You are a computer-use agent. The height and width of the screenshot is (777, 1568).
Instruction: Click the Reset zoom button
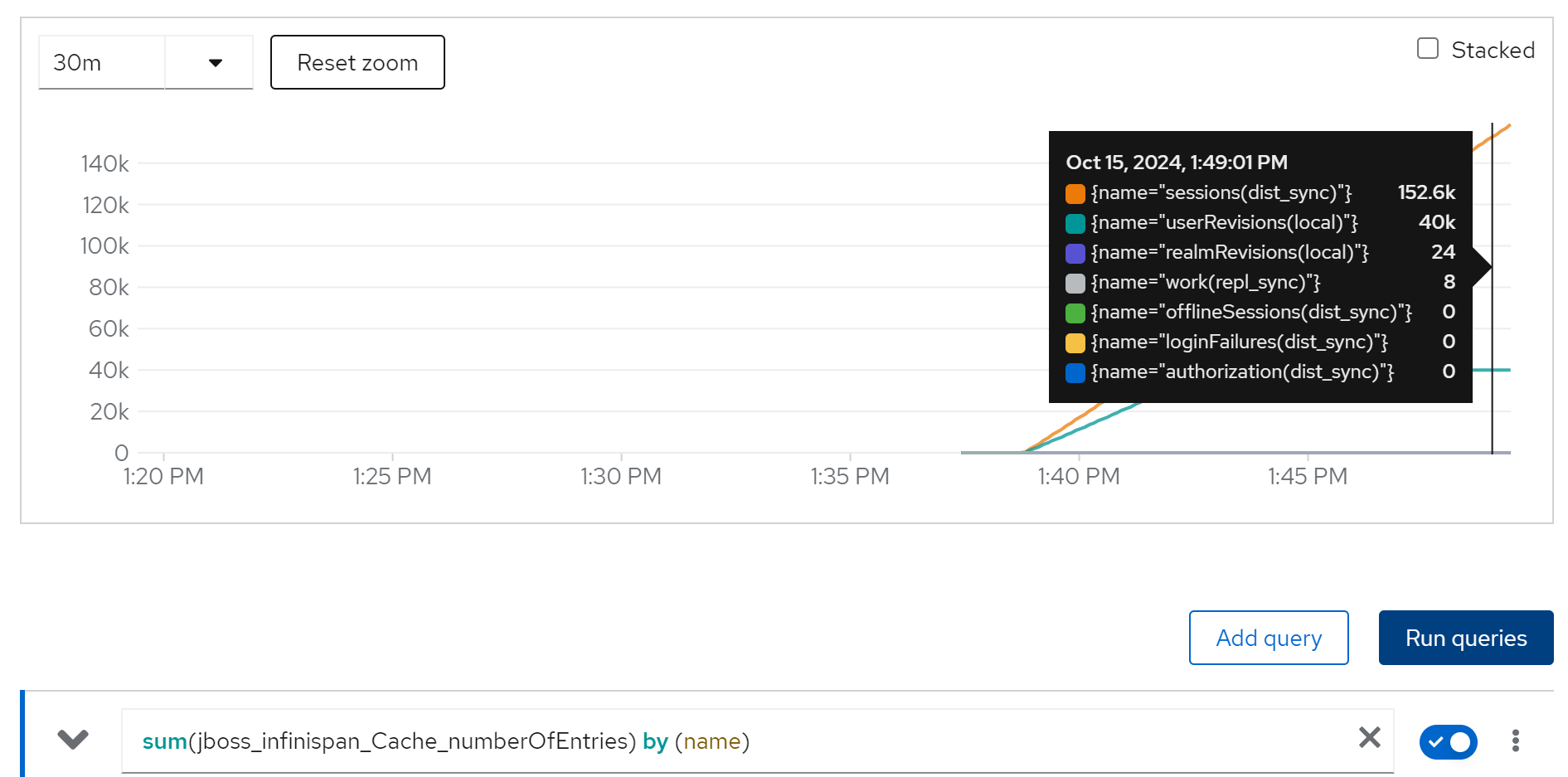pyautogui.click(x=357, y=63)
